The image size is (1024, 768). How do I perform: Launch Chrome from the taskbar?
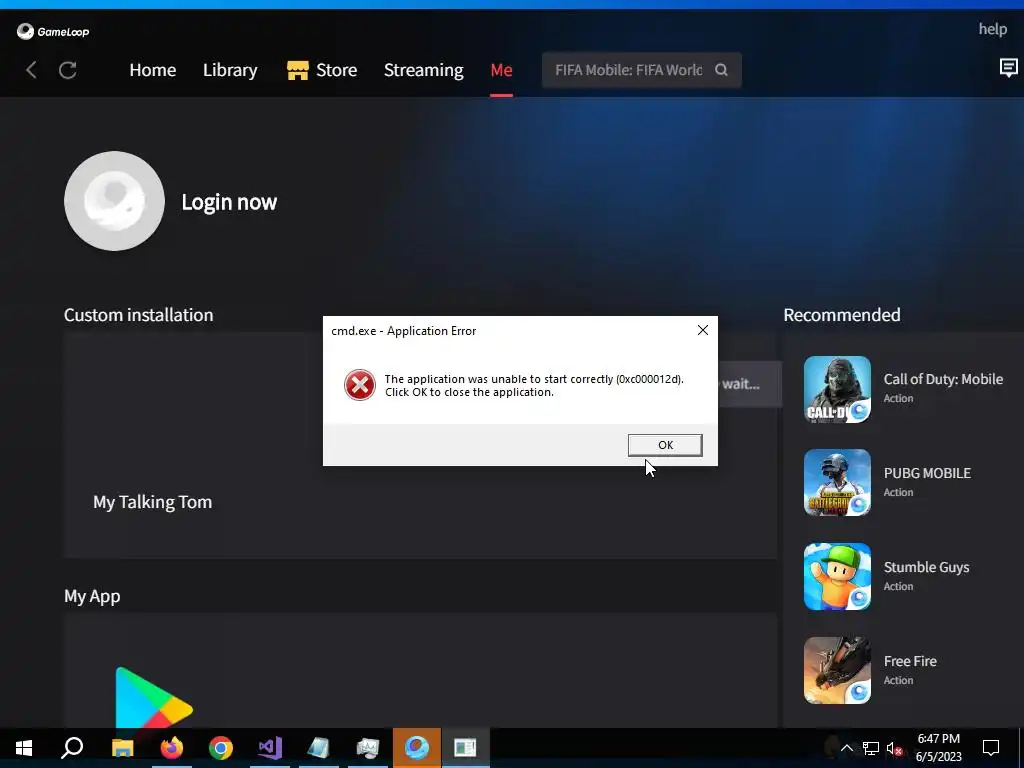point(221,748)
